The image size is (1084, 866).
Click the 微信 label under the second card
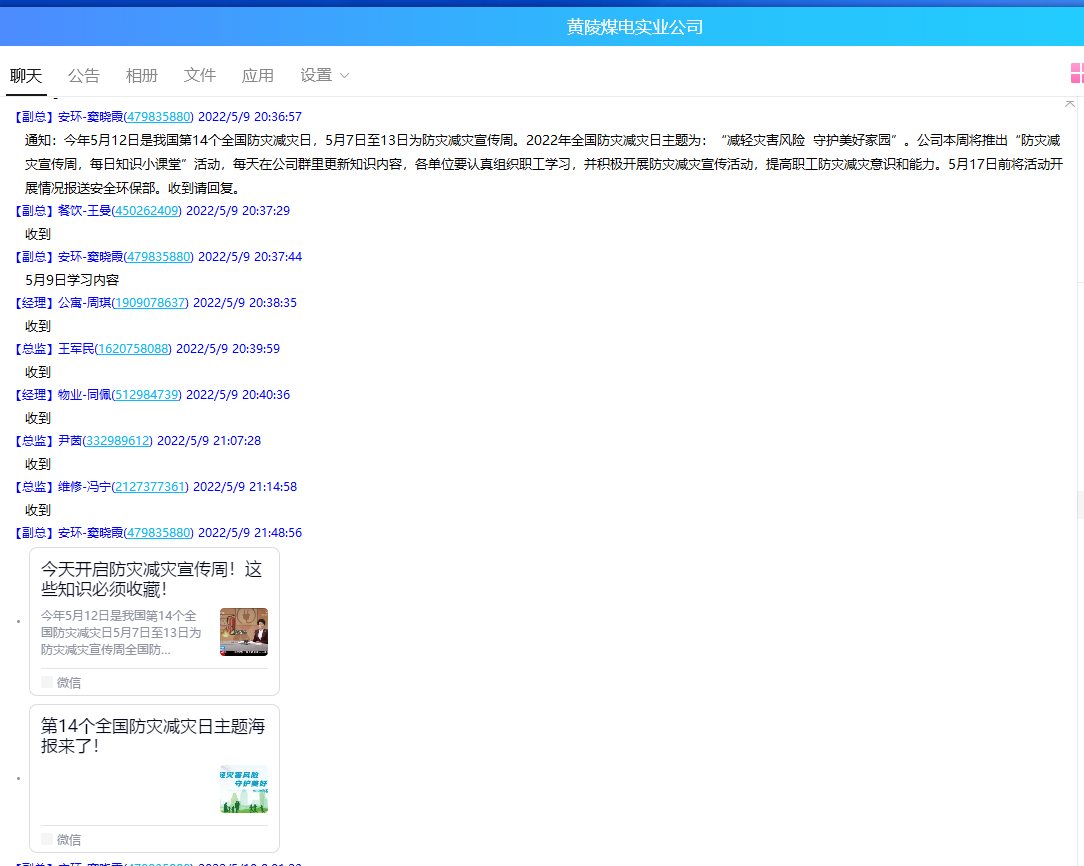pyautogui.click(x=68, y=840)
